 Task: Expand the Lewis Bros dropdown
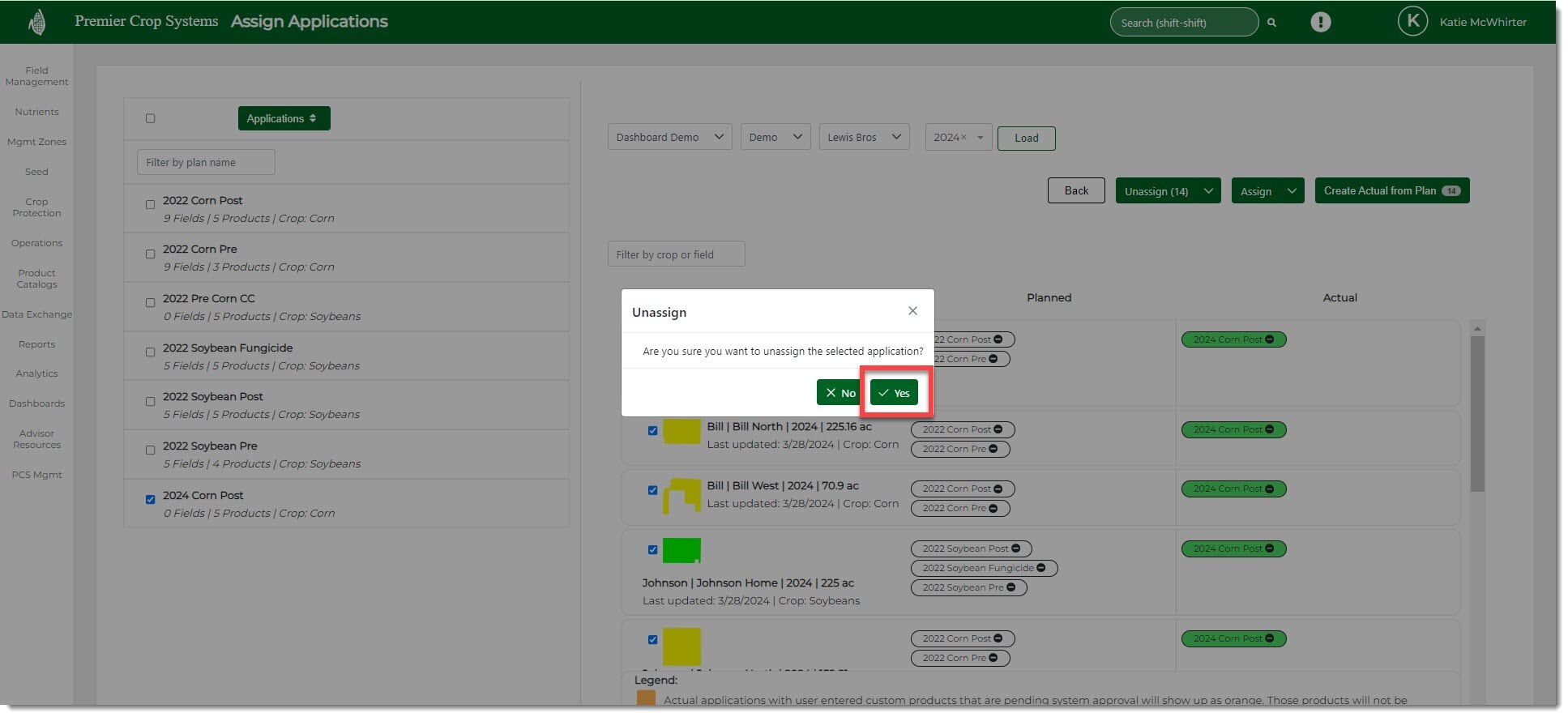(864, 137)
